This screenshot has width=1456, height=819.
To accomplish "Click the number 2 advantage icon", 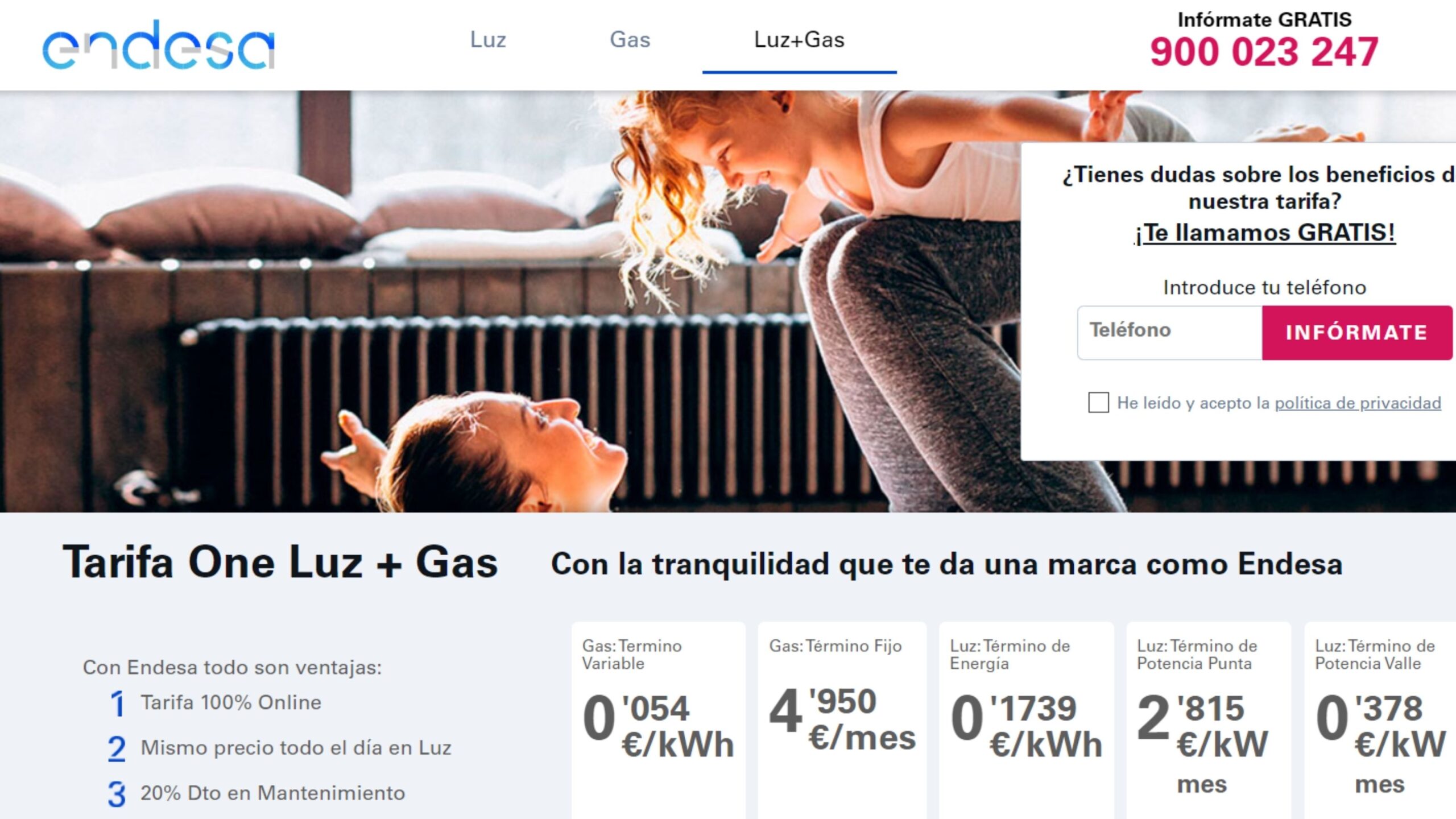I will point(117,748).
